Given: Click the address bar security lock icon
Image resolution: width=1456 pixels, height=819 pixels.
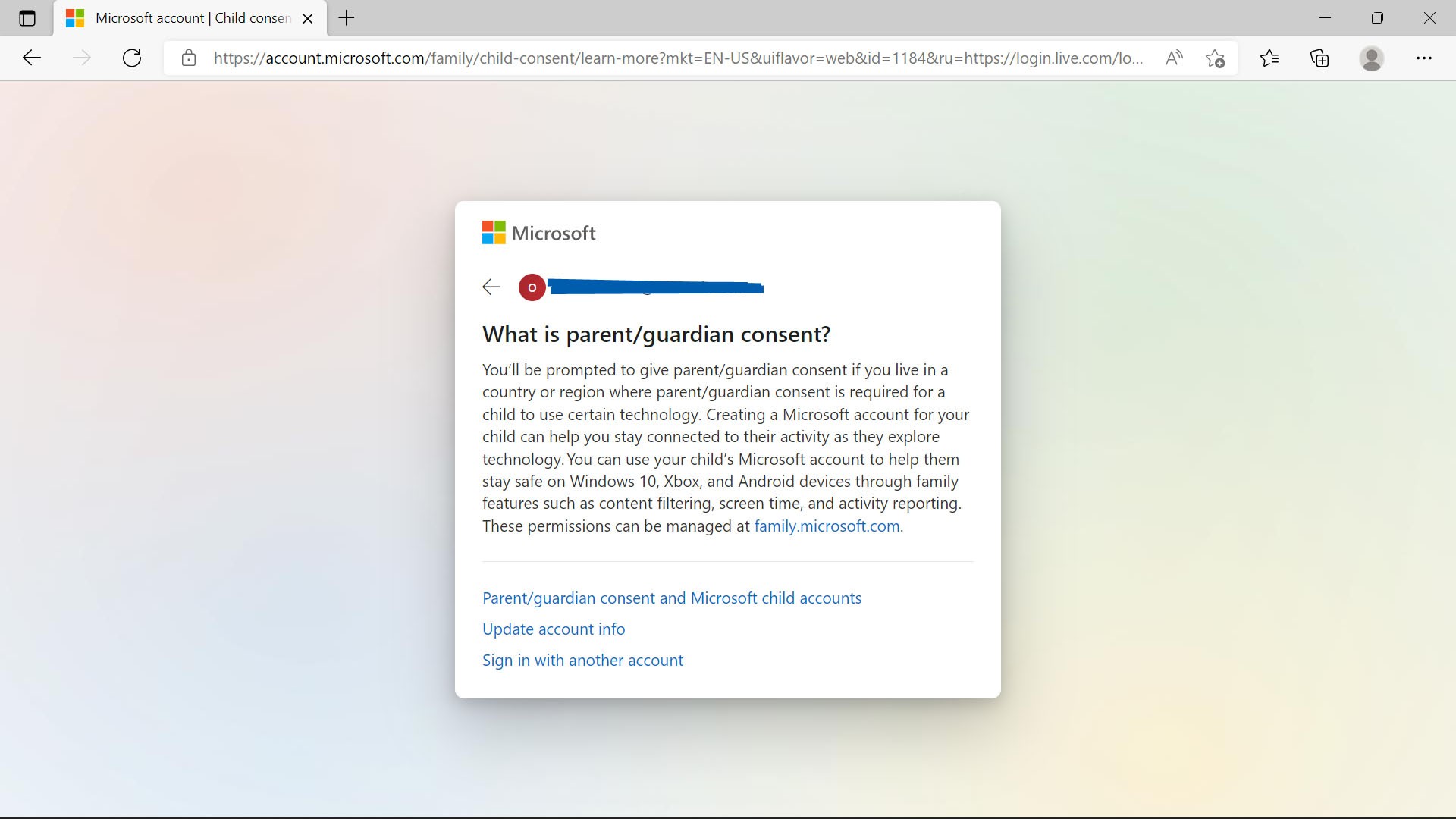Looking at the screenshot, I should [188, 58].
